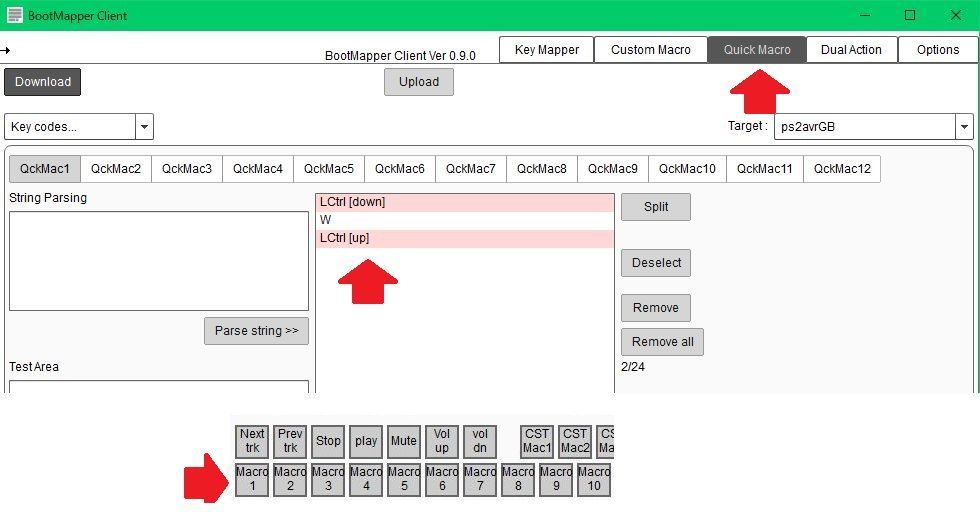
Task: Select the Mute key button
Action: click(x=404, y=441)
